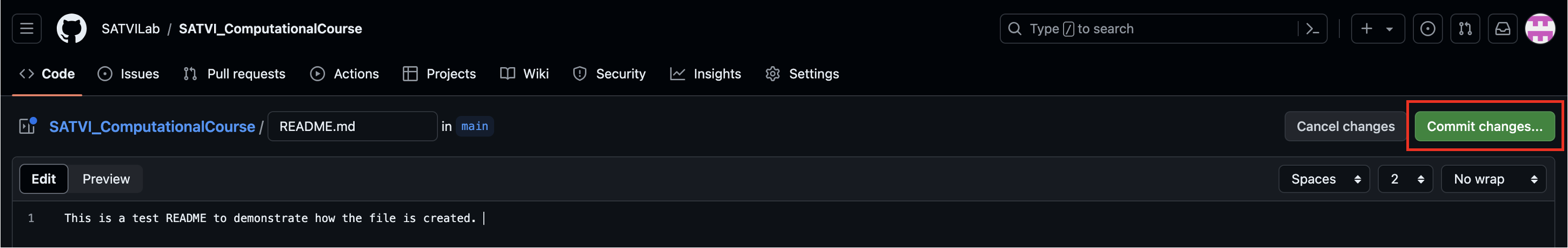Open the Insights tab
Viewport: 1568px width, 248px height.
pyautogui.click(x=706, y=74)
